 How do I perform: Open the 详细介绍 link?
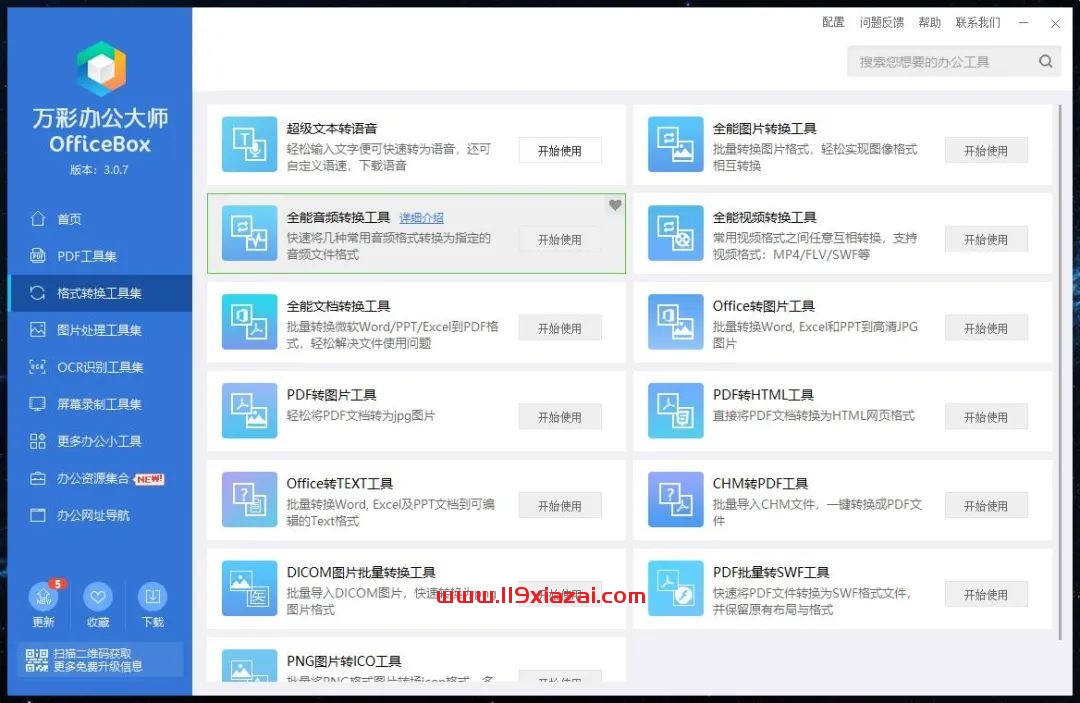[x=422, y=218]
